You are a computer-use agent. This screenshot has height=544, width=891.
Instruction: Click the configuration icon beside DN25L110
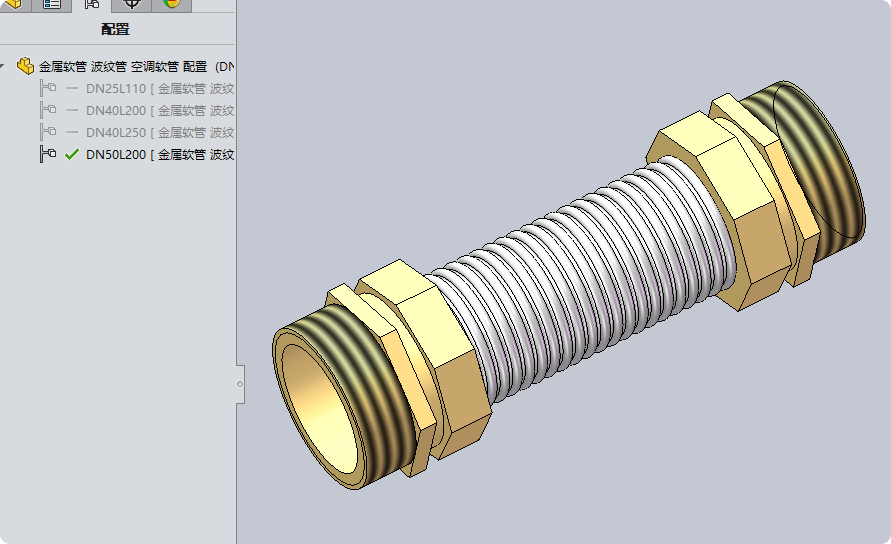click(48, 88)
